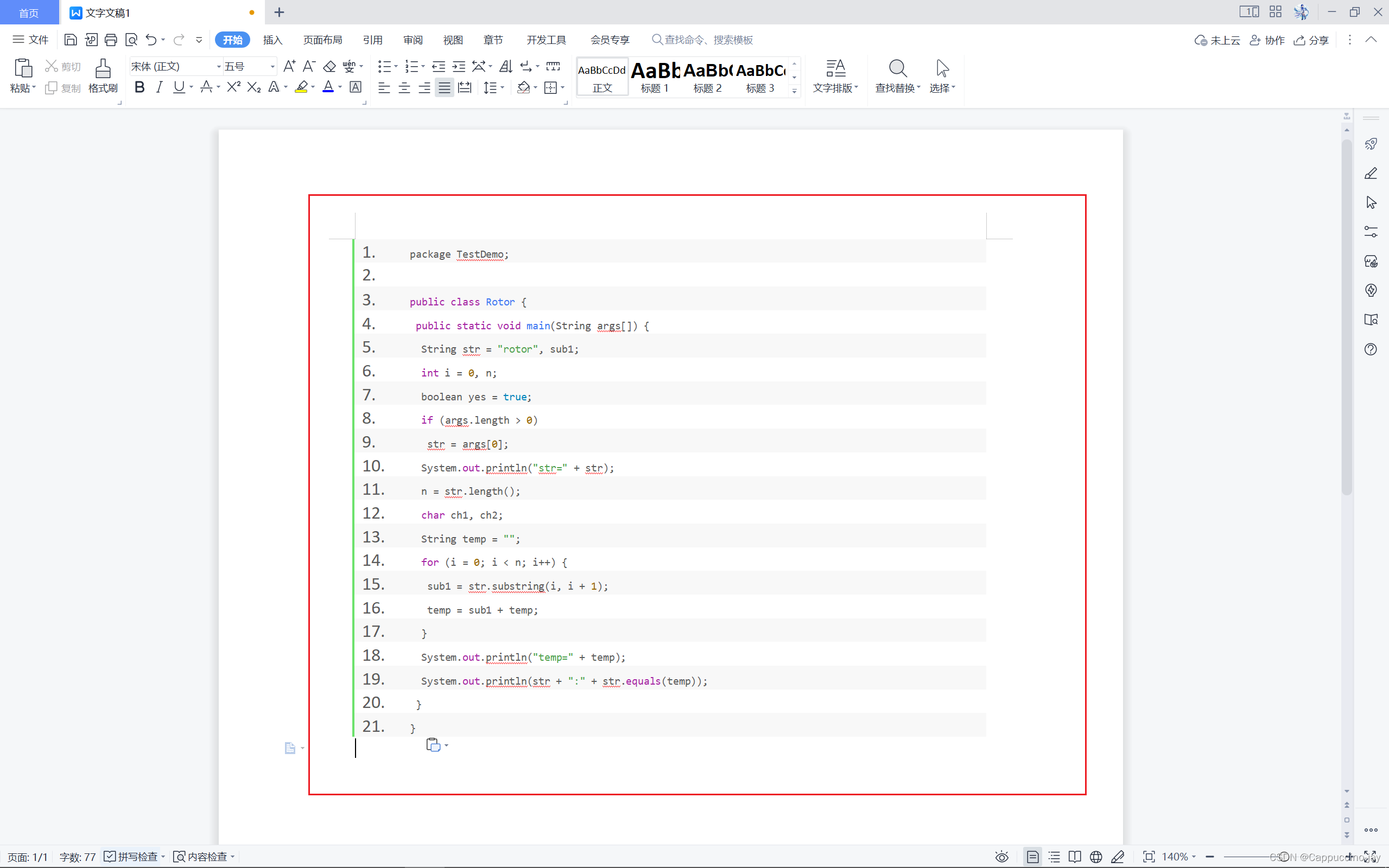Switch to the 插入 ribbon tab
Screen dimensions: 1389x868
pyautogui.click(x=272, y=40)
